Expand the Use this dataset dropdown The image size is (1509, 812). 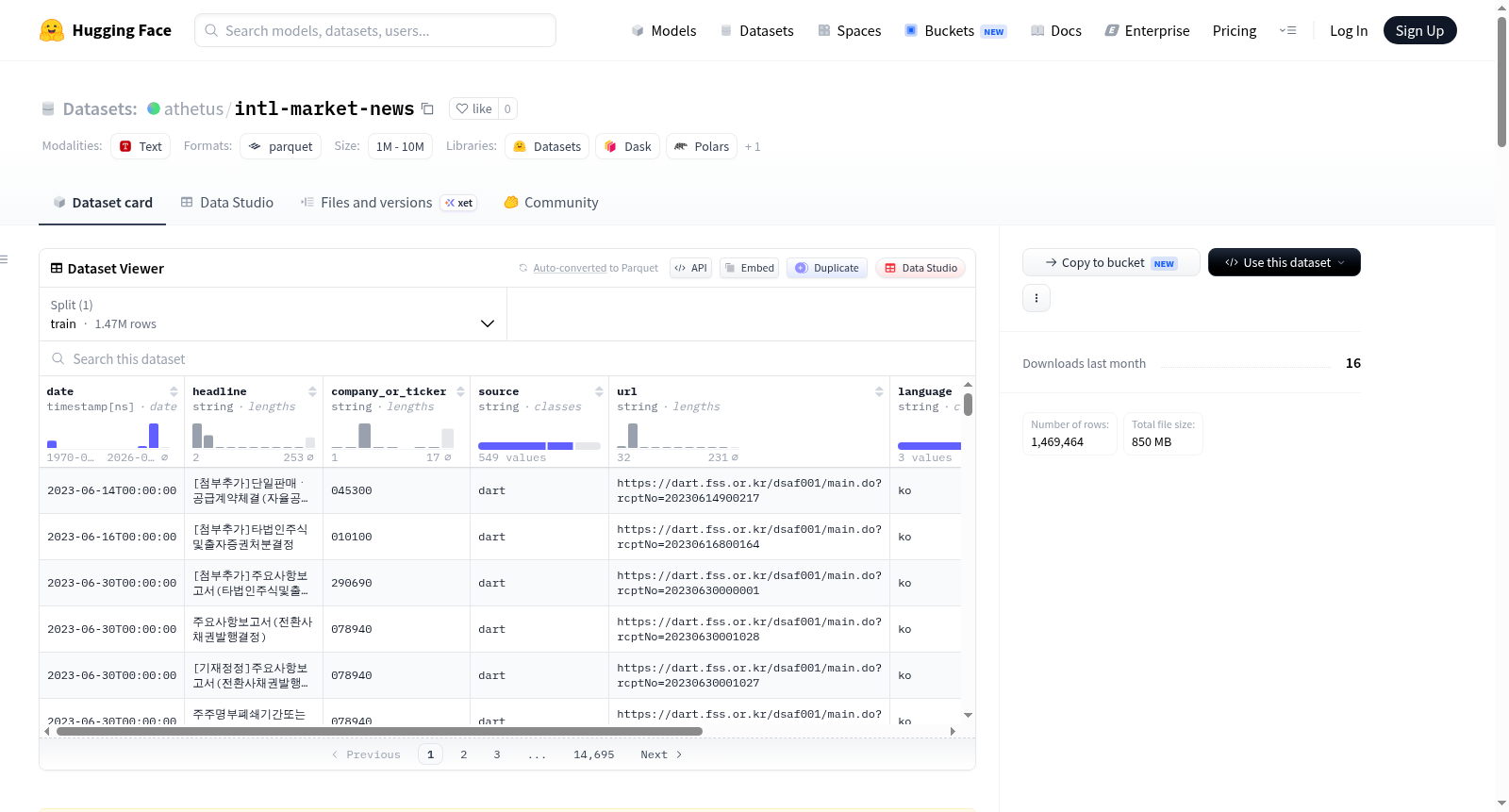[x=1284, y=262]
